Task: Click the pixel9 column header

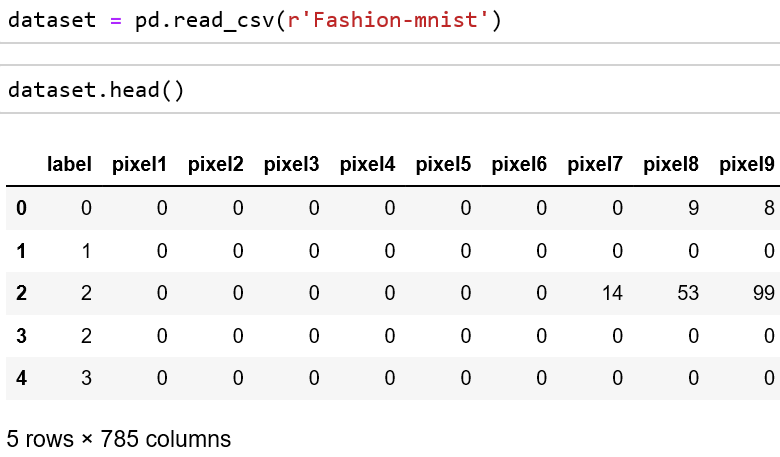Action: [x=747, y=164]
